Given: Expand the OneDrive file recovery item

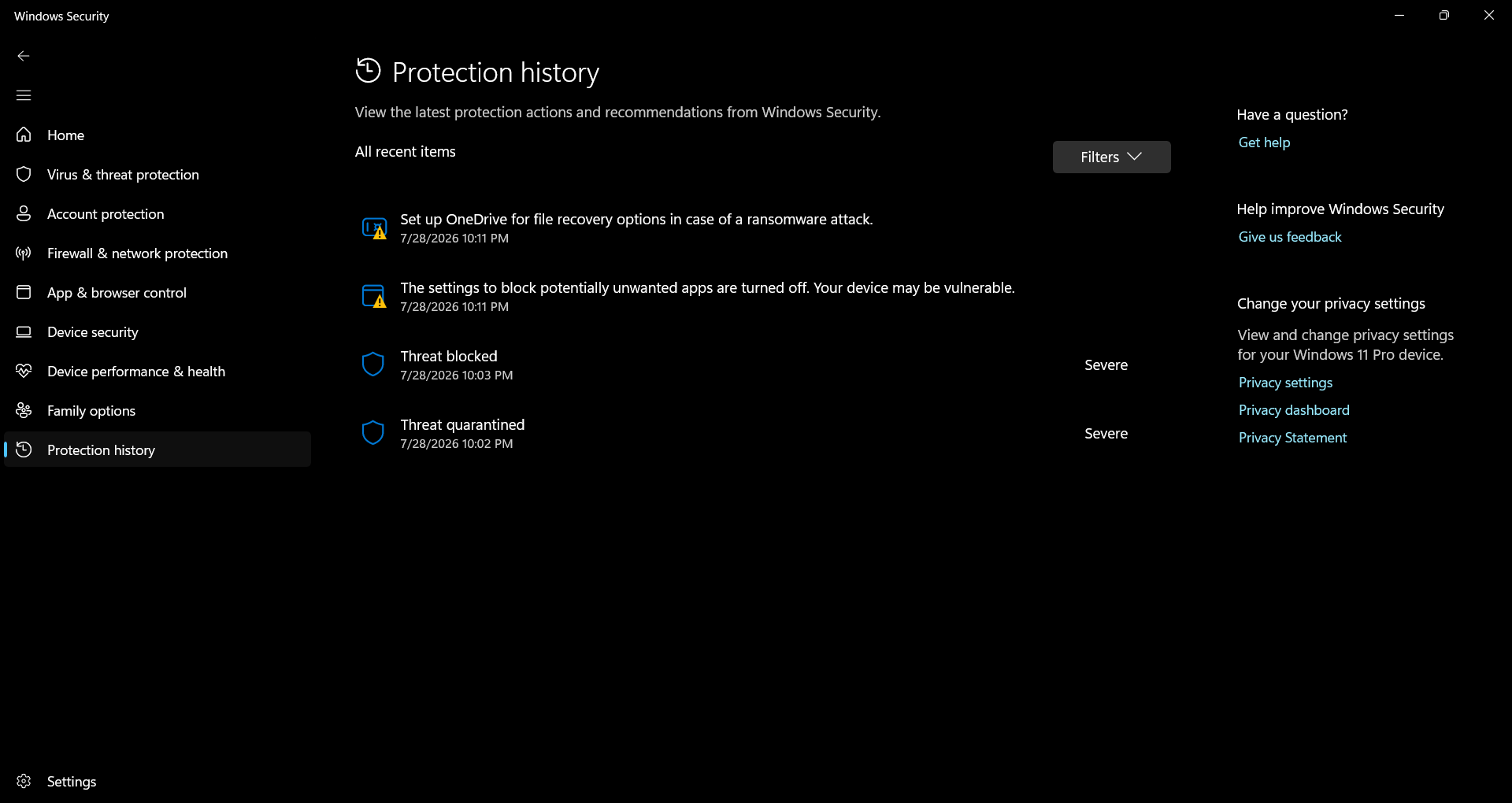Looking at the screenshot, I should [x=762, y=228].
